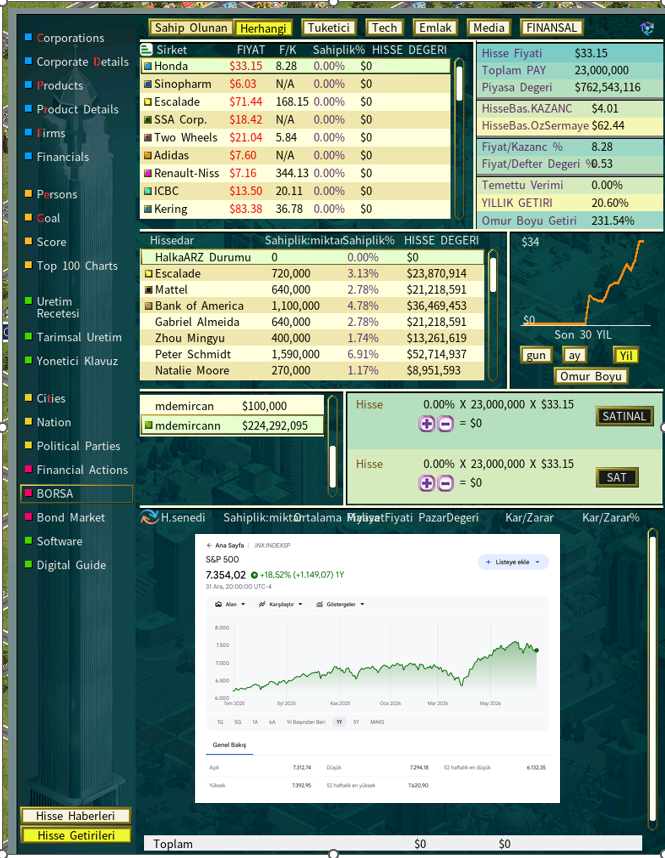Filter stocks by Tuketici sector
Viewport: 665px width, 858px height.
point(328,27)
